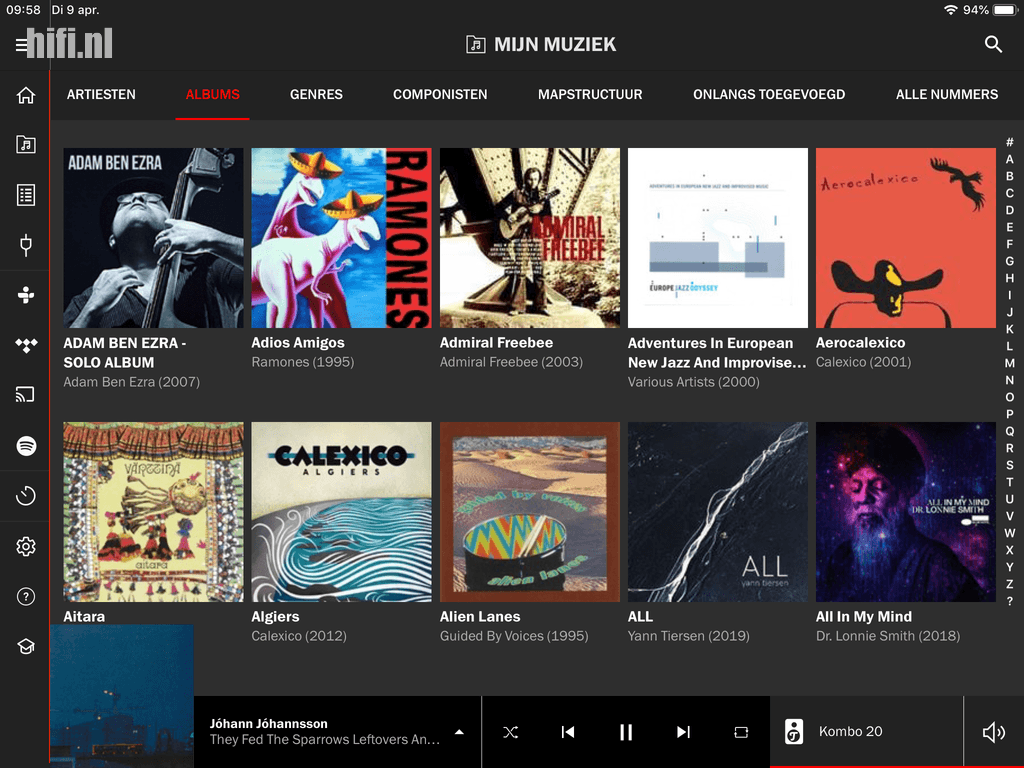Open the All In My Mind cover
The image size is (1024, 768).
point(906,512)
